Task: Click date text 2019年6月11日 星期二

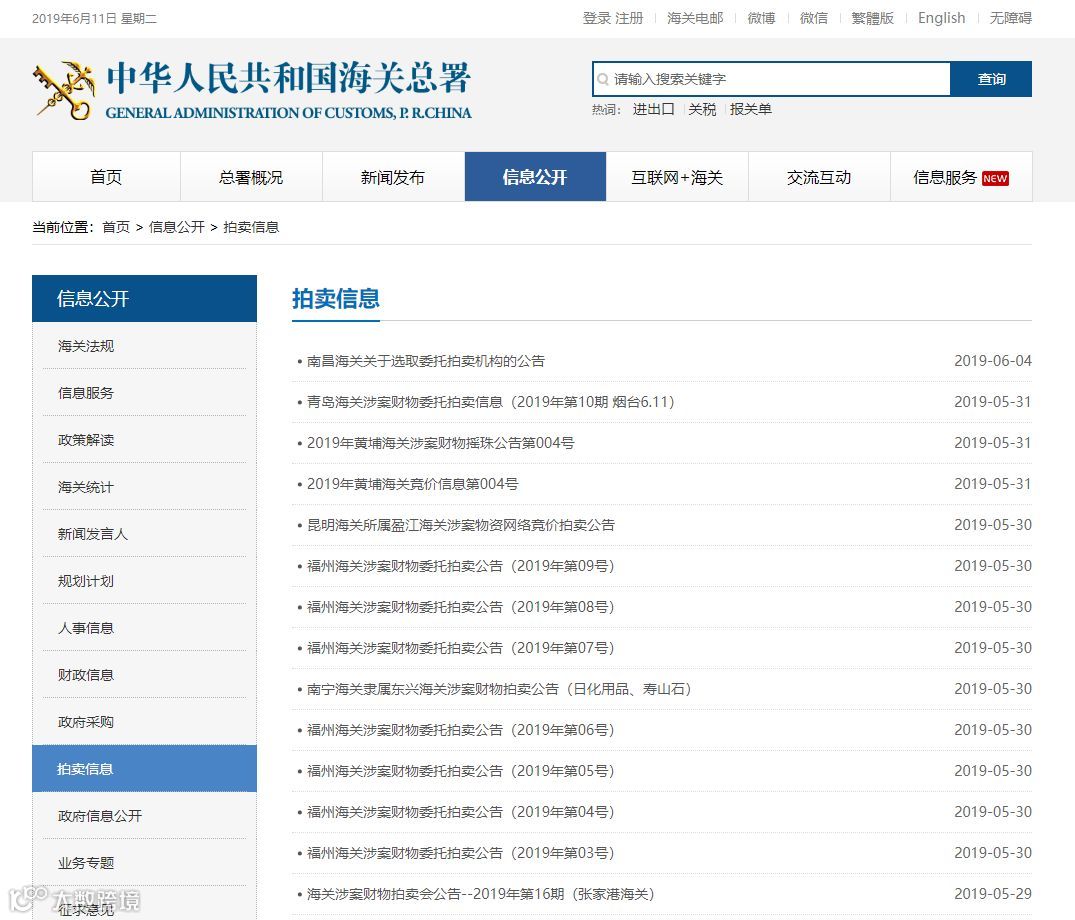Action: click(x=95, y=19)
